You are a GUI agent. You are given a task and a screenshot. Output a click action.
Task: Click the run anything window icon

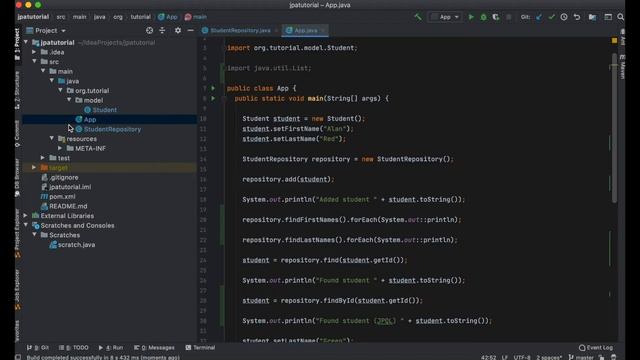coord(608,17)
